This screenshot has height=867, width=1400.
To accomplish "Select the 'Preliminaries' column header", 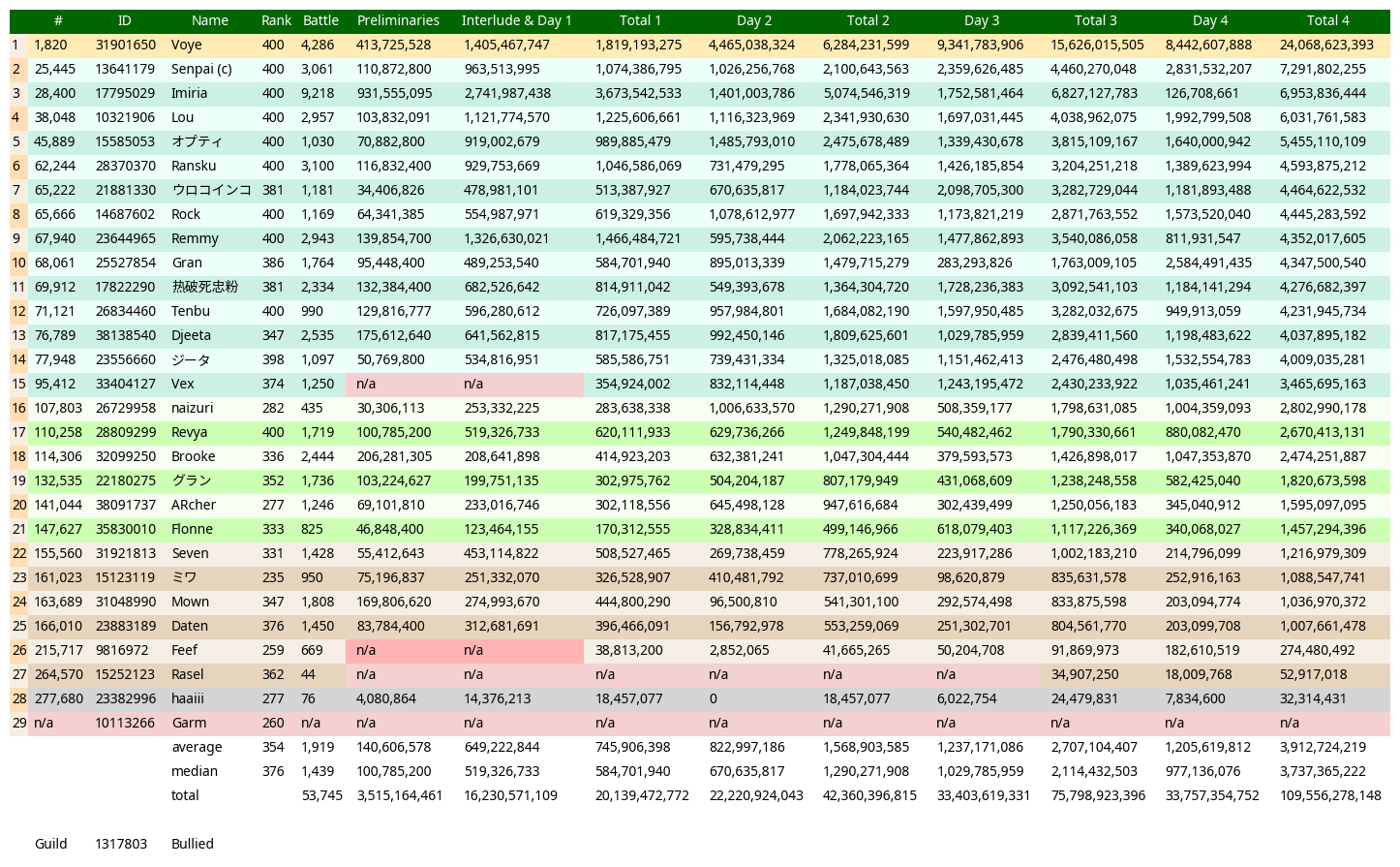I will tap(398, 20).
